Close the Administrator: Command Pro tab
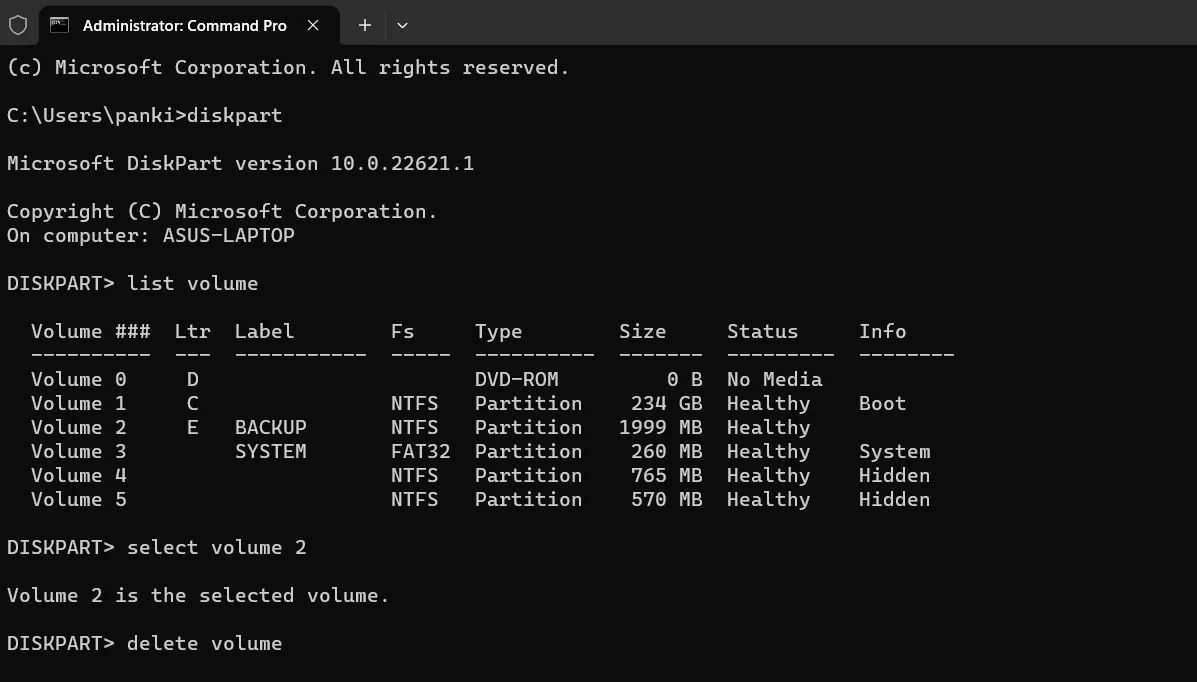This screenshot has width=1197, height=682. pyautogui.click(x=313, y=25)
